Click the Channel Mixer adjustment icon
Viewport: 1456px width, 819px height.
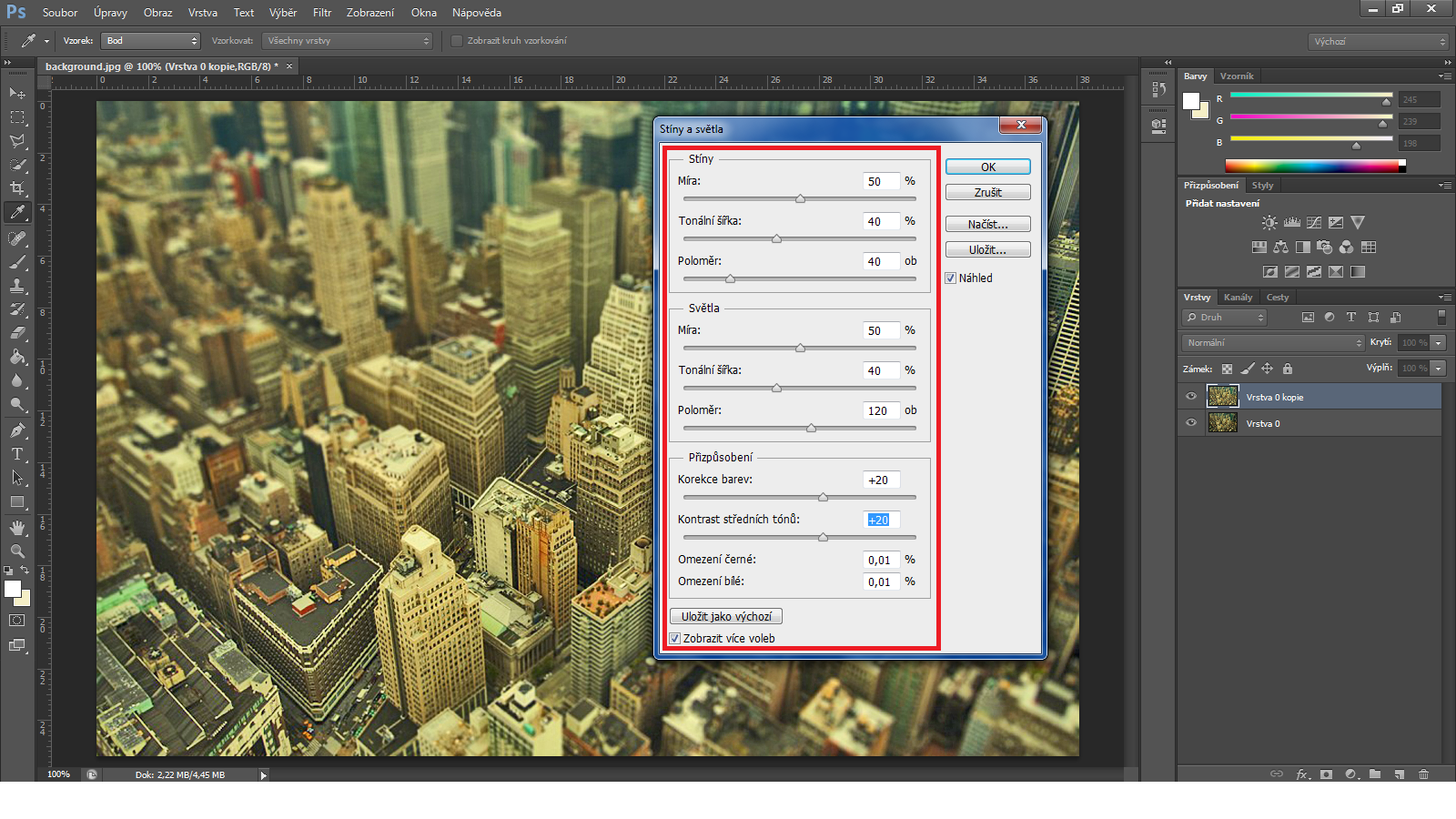pos(1347,247)
